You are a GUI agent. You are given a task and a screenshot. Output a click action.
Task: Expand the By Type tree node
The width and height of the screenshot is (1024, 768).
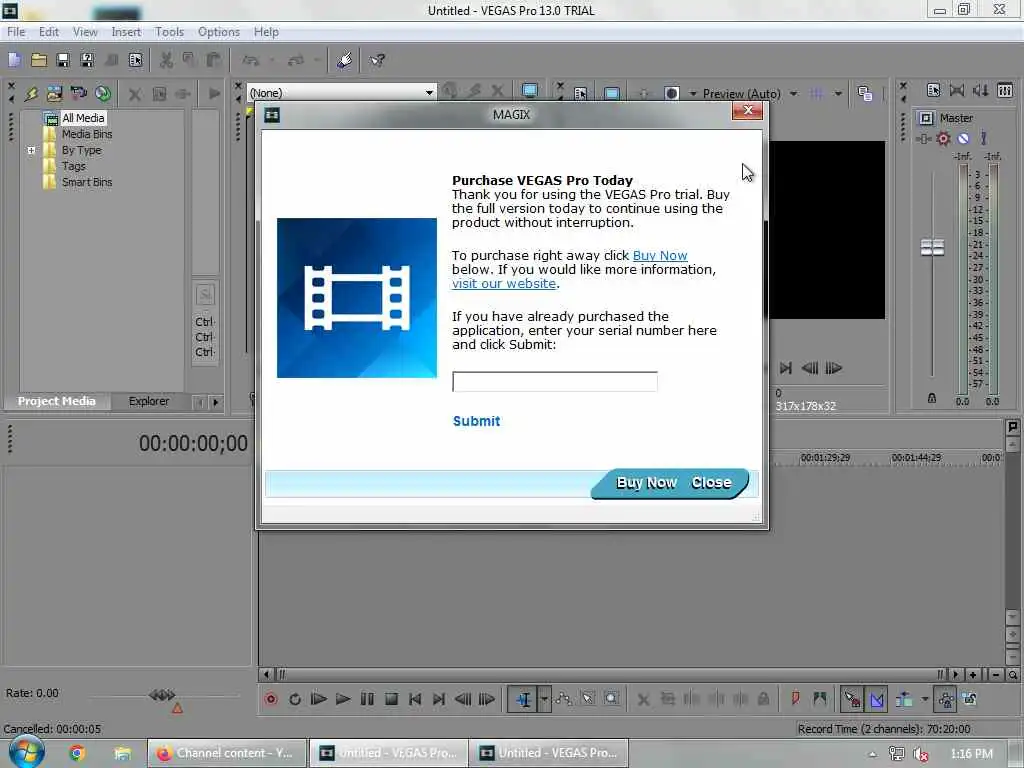[31, 150]
